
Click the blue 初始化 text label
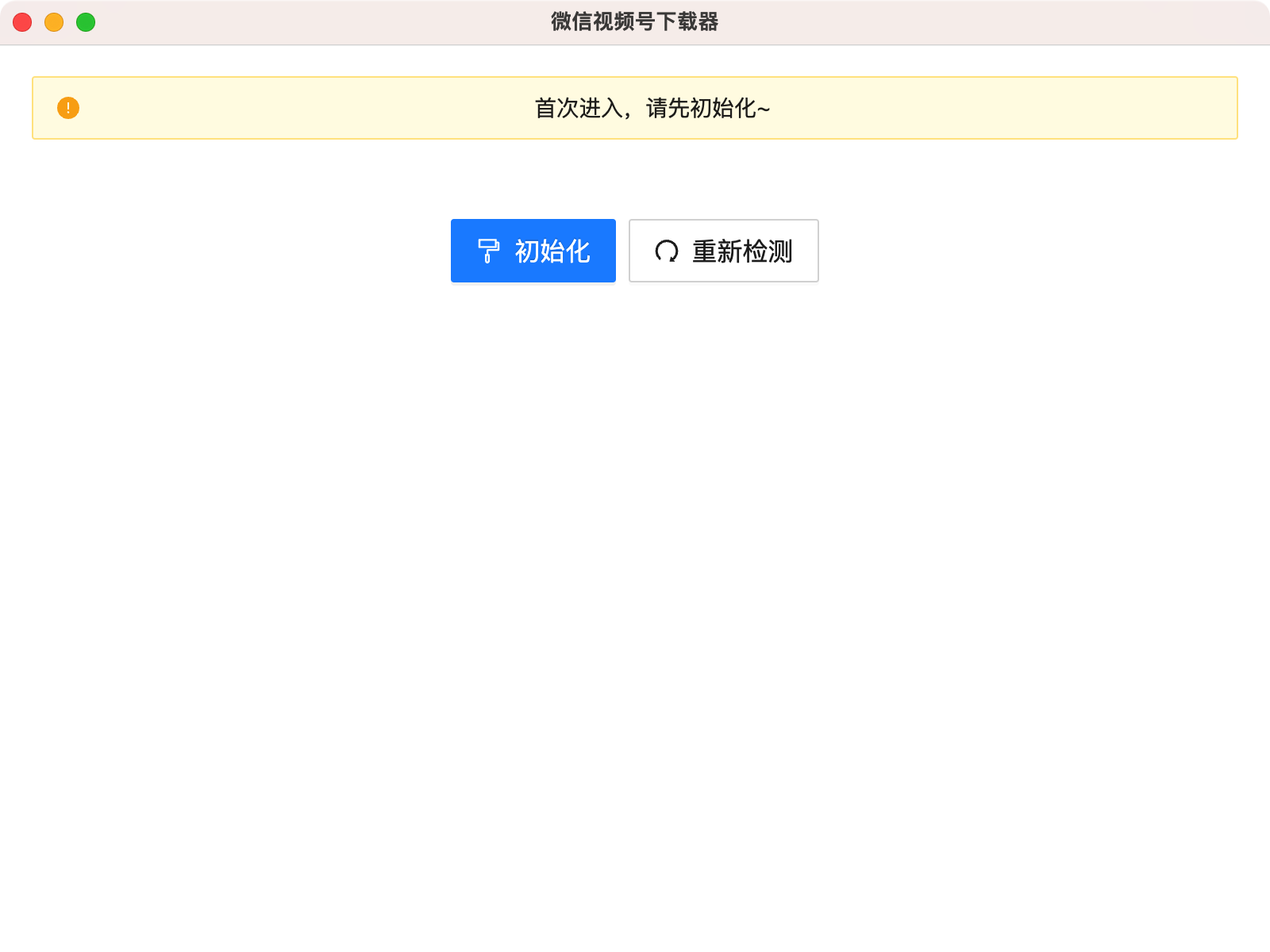[x=552, y=252]
